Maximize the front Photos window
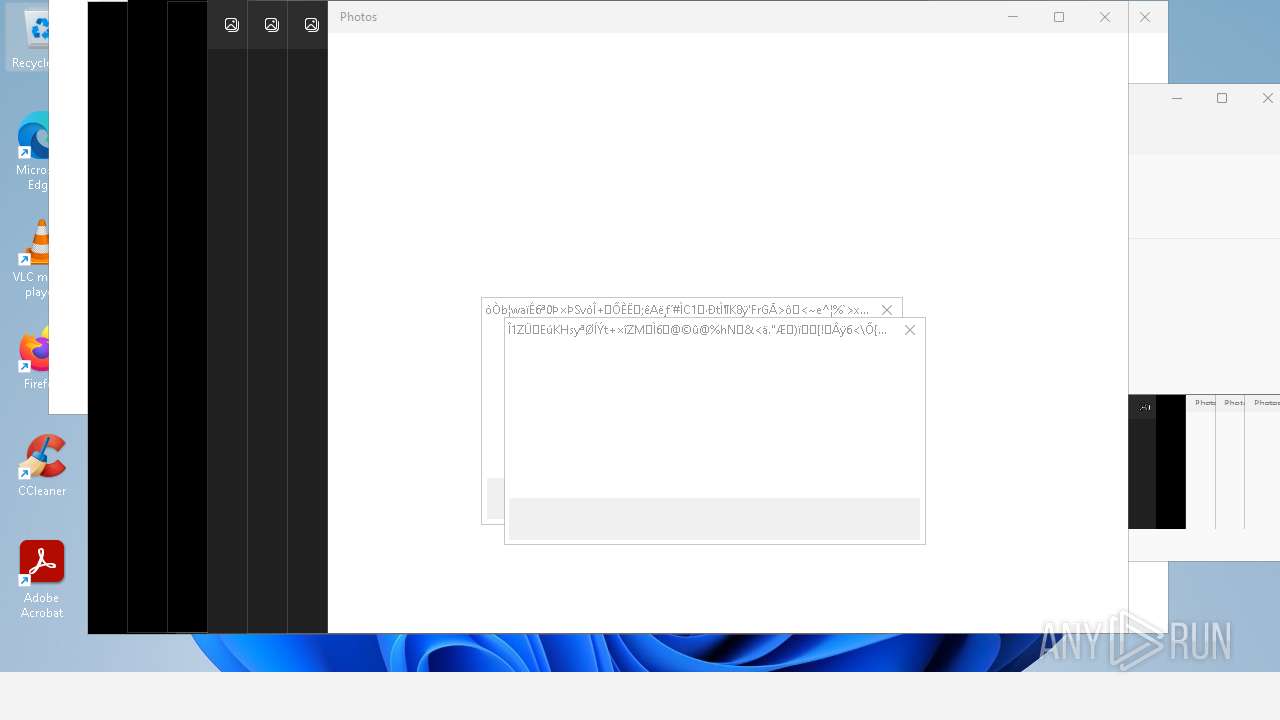The width and height of the screenshot is (1280, 720). click(1059, 17)
